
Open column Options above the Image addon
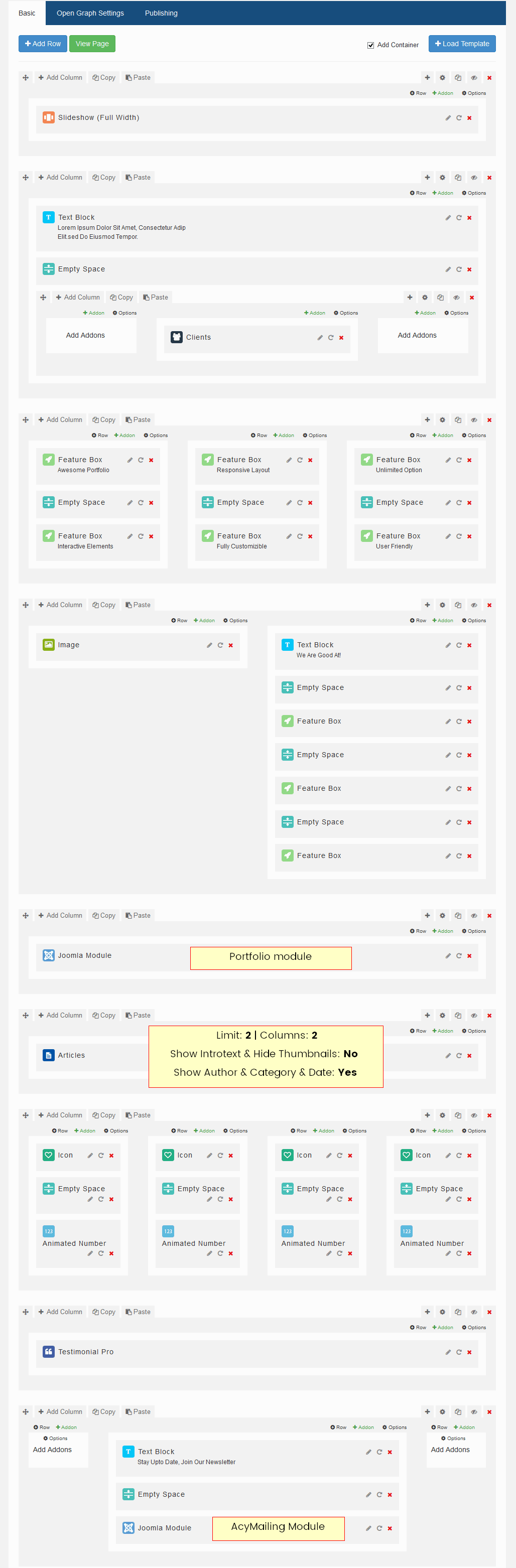pos(235,621)
